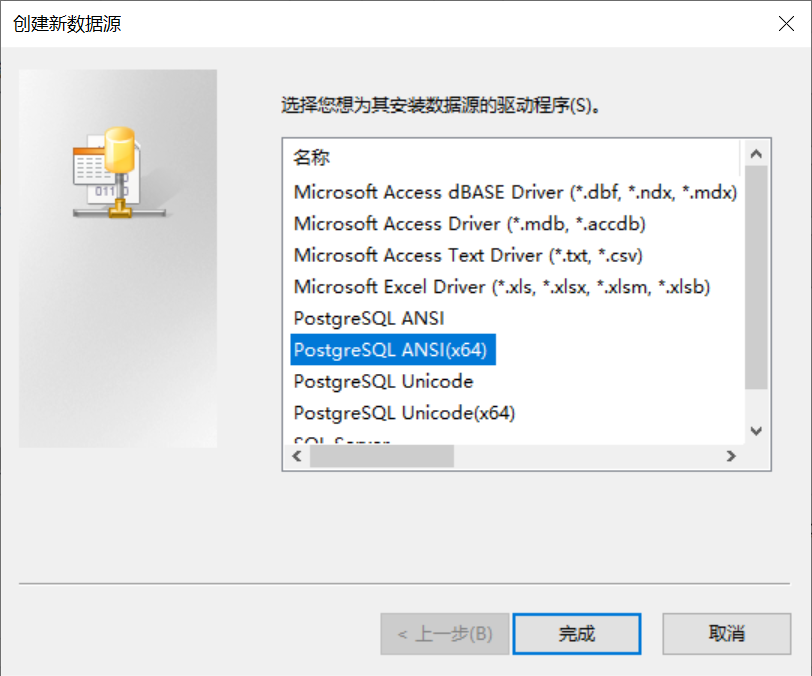Select Microsoft Access Driver (*.mdb, *.accdb)
812x676 pixels.
click(470, 223)
